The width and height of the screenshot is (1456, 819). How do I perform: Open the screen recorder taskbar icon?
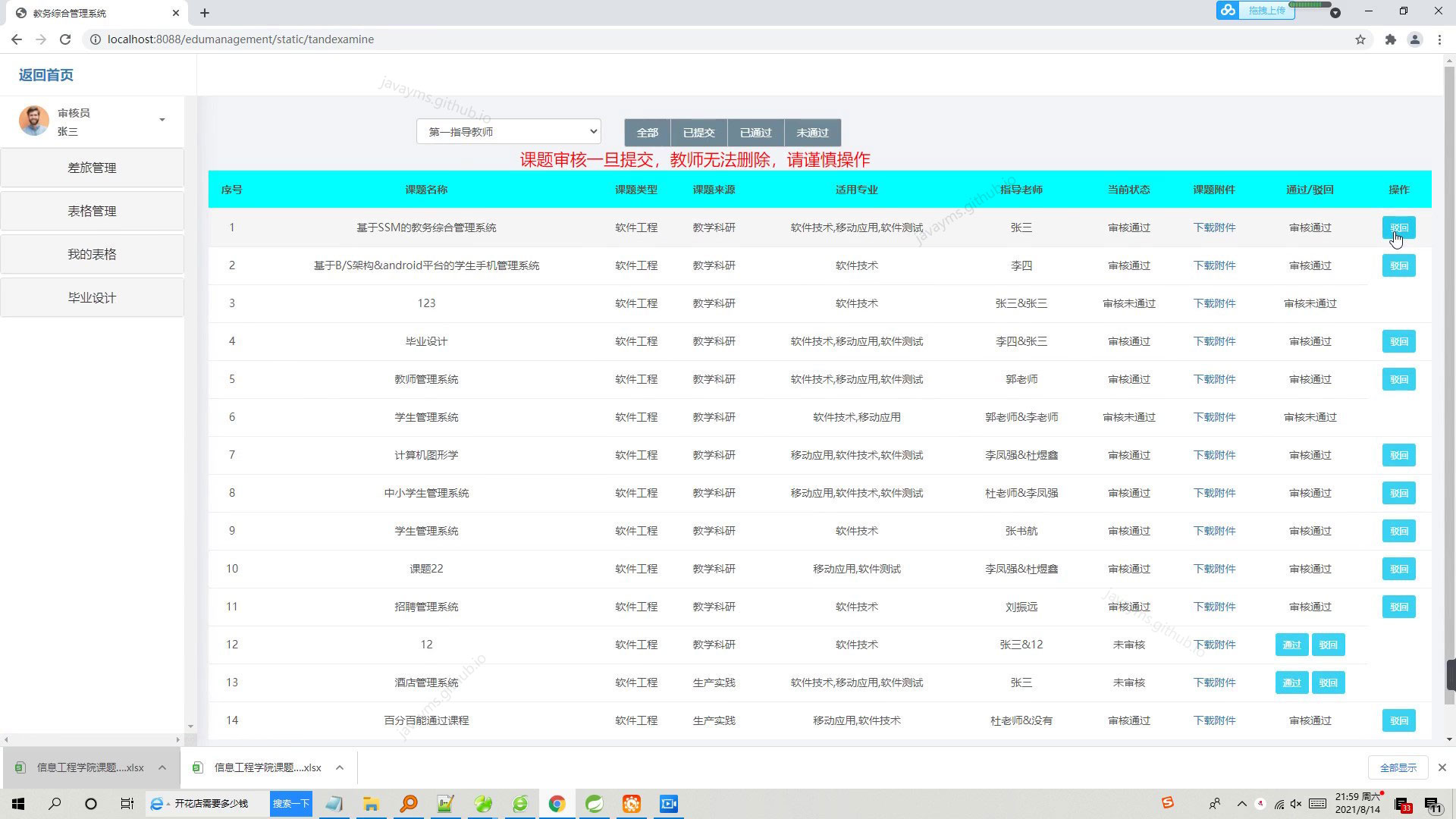point(668,803)
